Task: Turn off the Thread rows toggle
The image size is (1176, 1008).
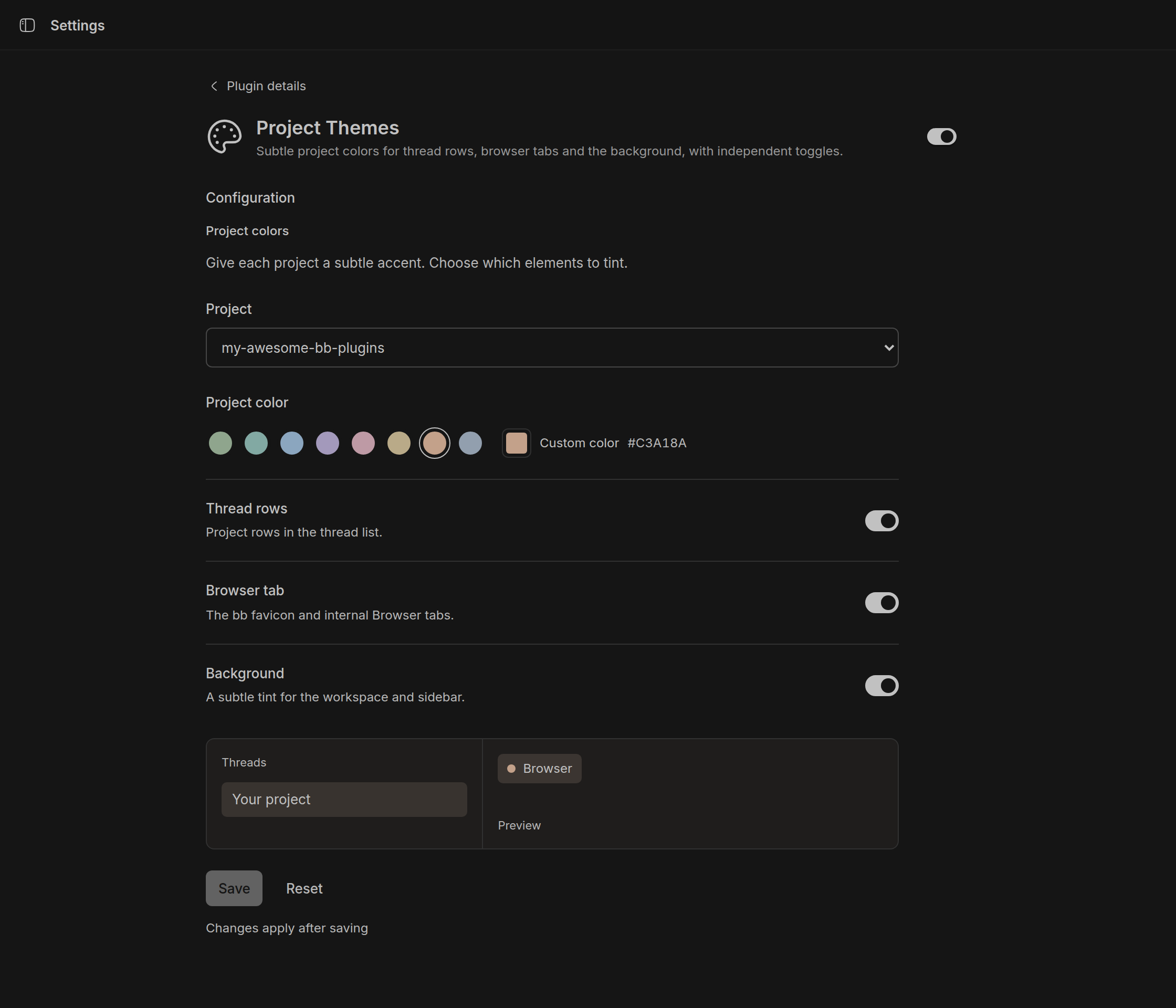Action: (x=881, y=520)
